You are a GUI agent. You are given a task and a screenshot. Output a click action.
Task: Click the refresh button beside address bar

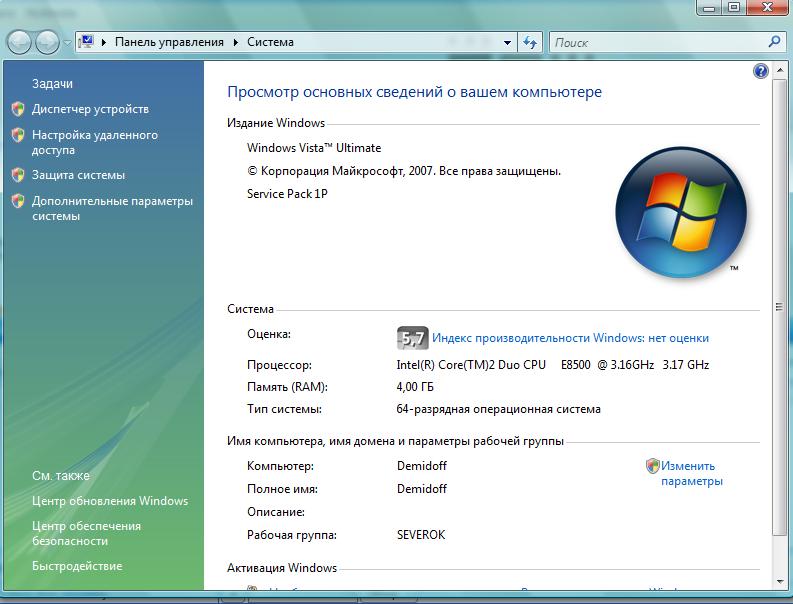click(530, 42)
